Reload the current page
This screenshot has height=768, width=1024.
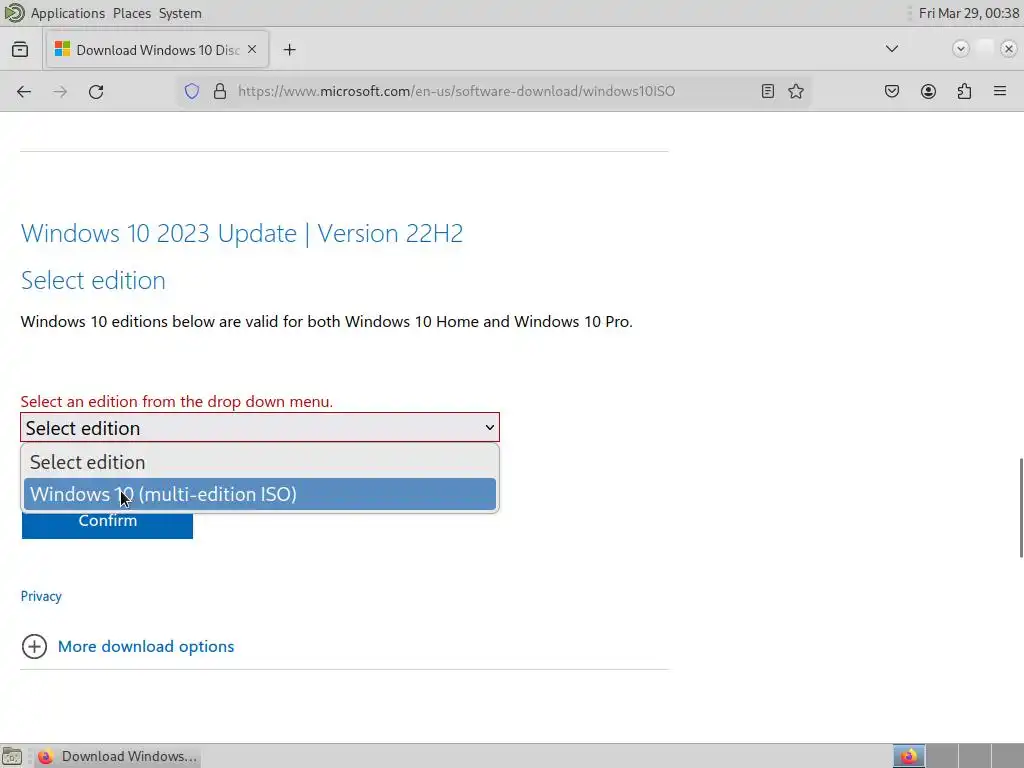(x=96, y=91)
